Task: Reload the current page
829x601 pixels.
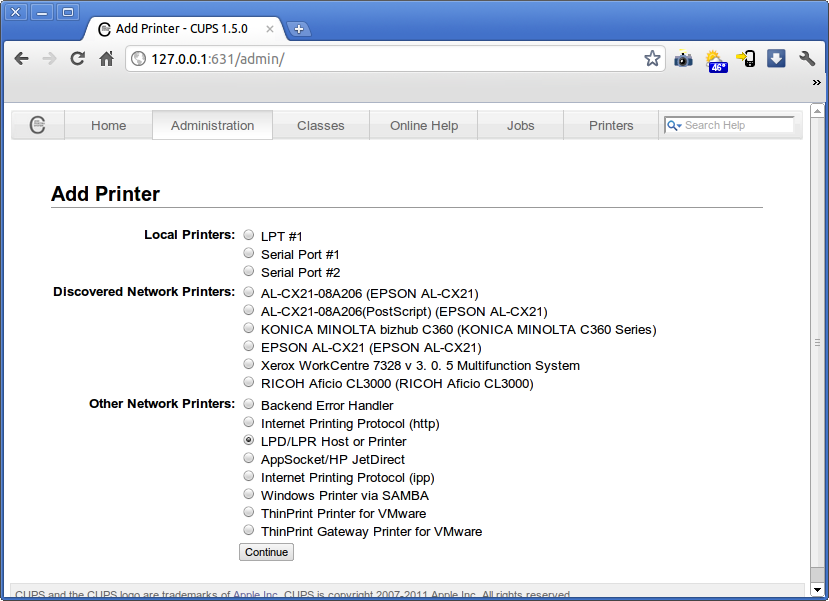Action: pyautogui.click(x=77, y=59)
